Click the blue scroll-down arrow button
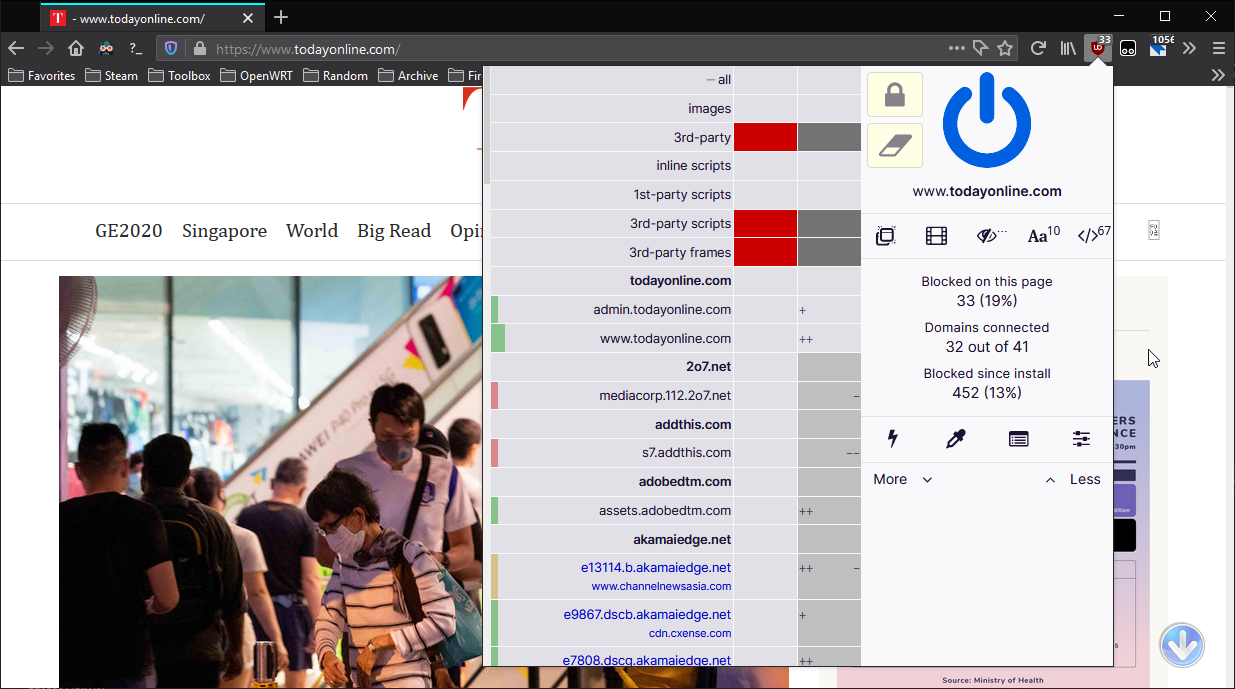 (x=1181, y=645)
